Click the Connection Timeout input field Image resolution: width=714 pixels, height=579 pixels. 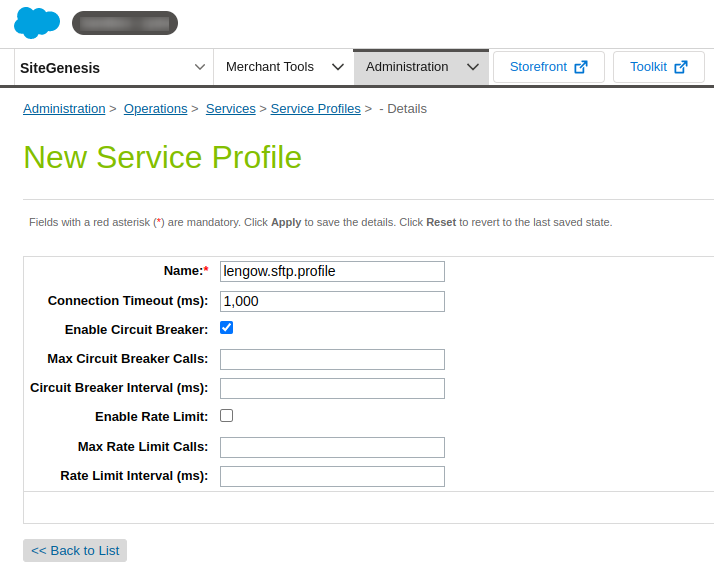pos(332,302)
